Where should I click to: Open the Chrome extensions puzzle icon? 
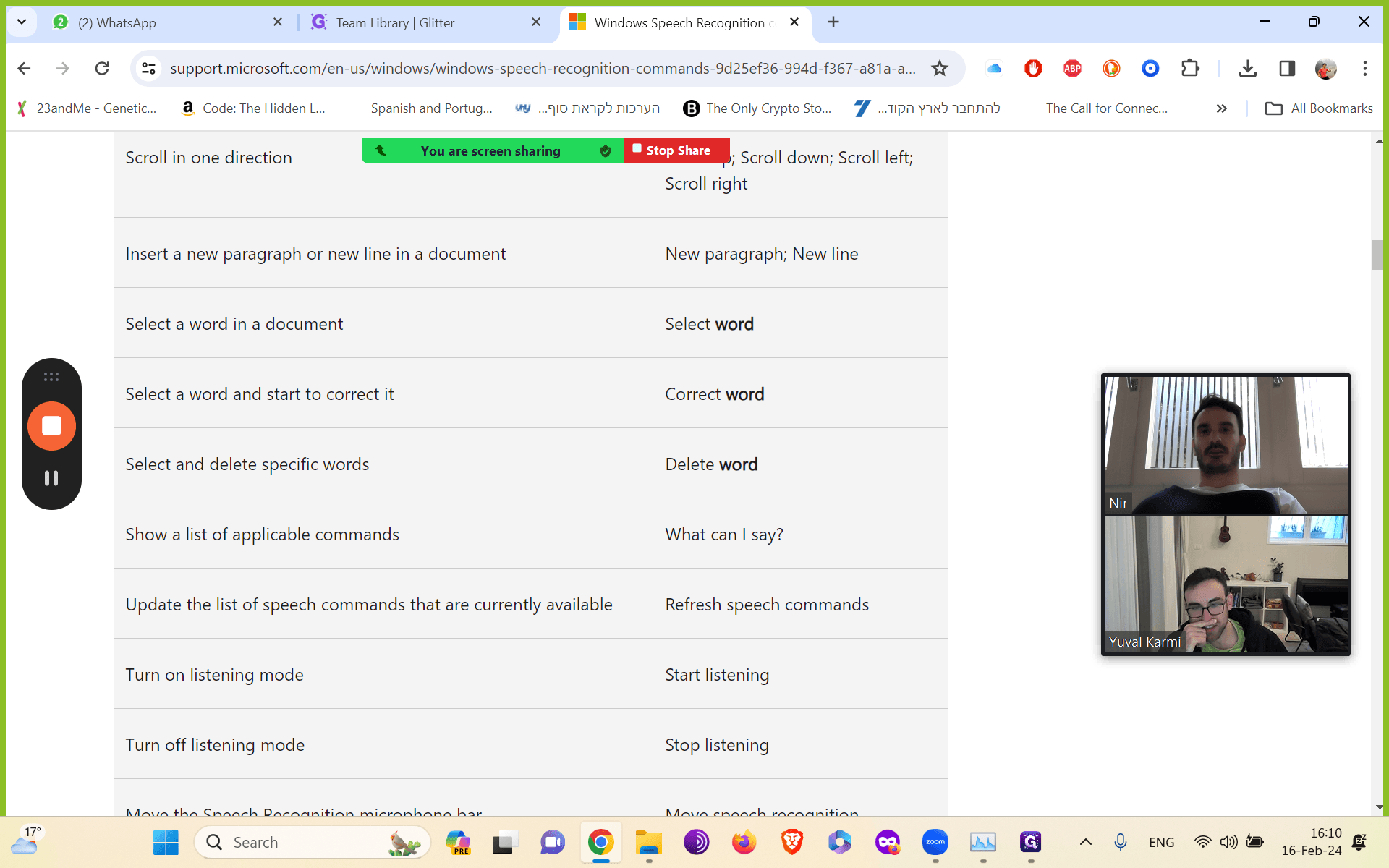pos(1189,68)
